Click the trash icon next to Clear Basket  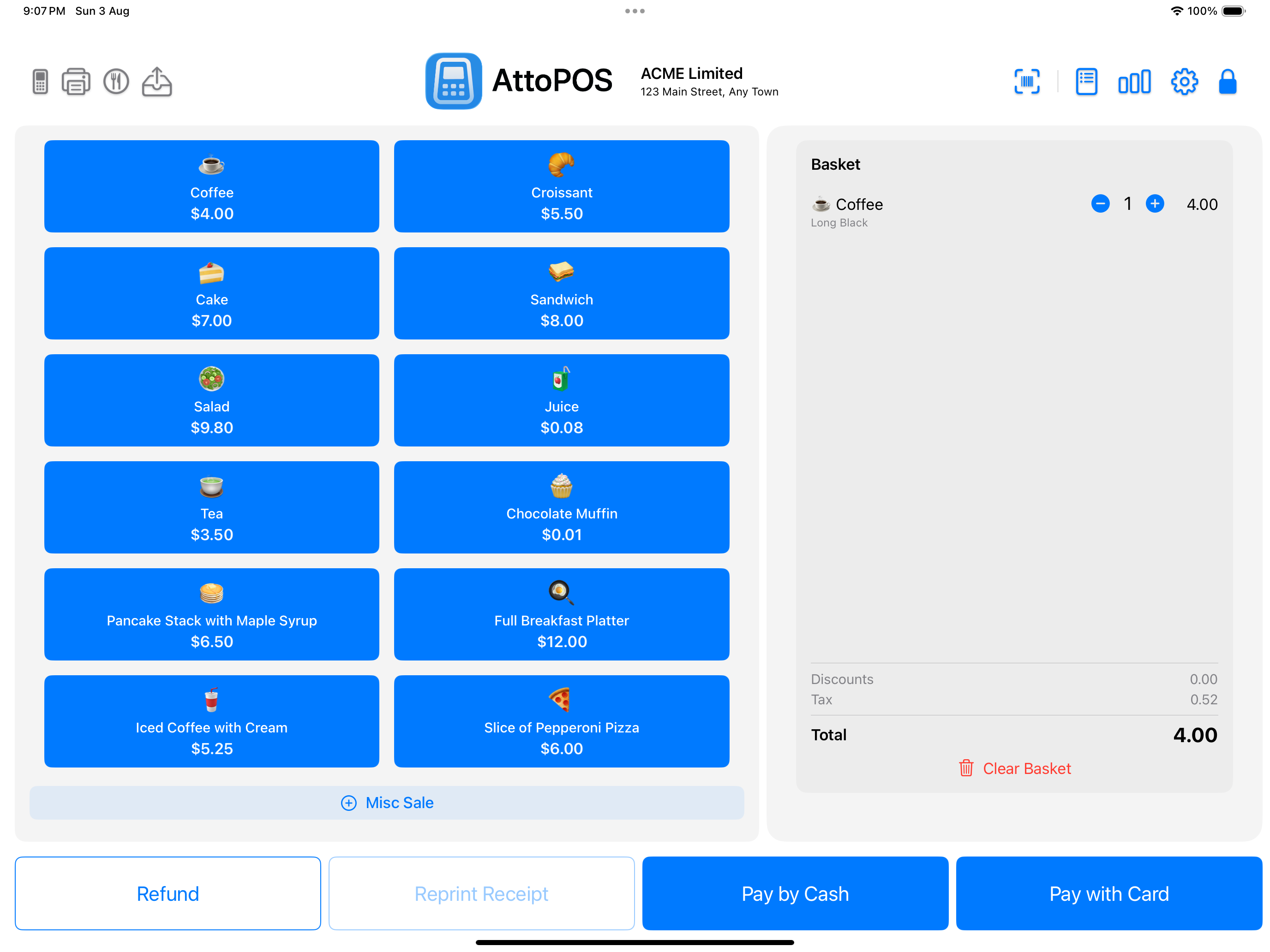pos(966,768)
